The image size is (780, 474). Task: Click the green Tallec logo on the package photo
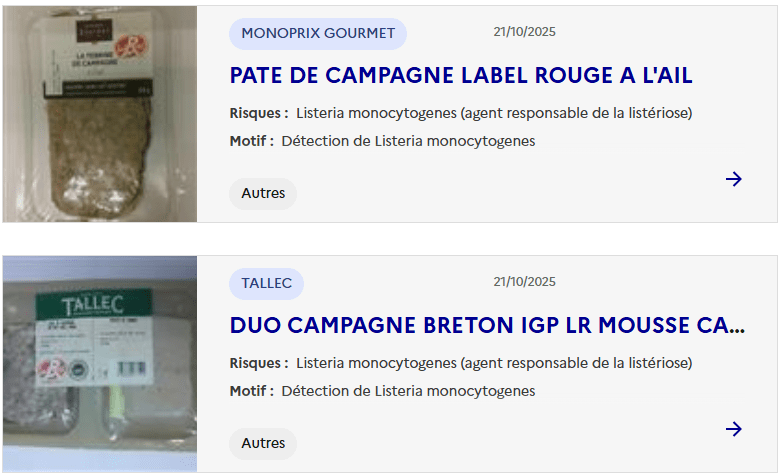click(x=93, y=303)
